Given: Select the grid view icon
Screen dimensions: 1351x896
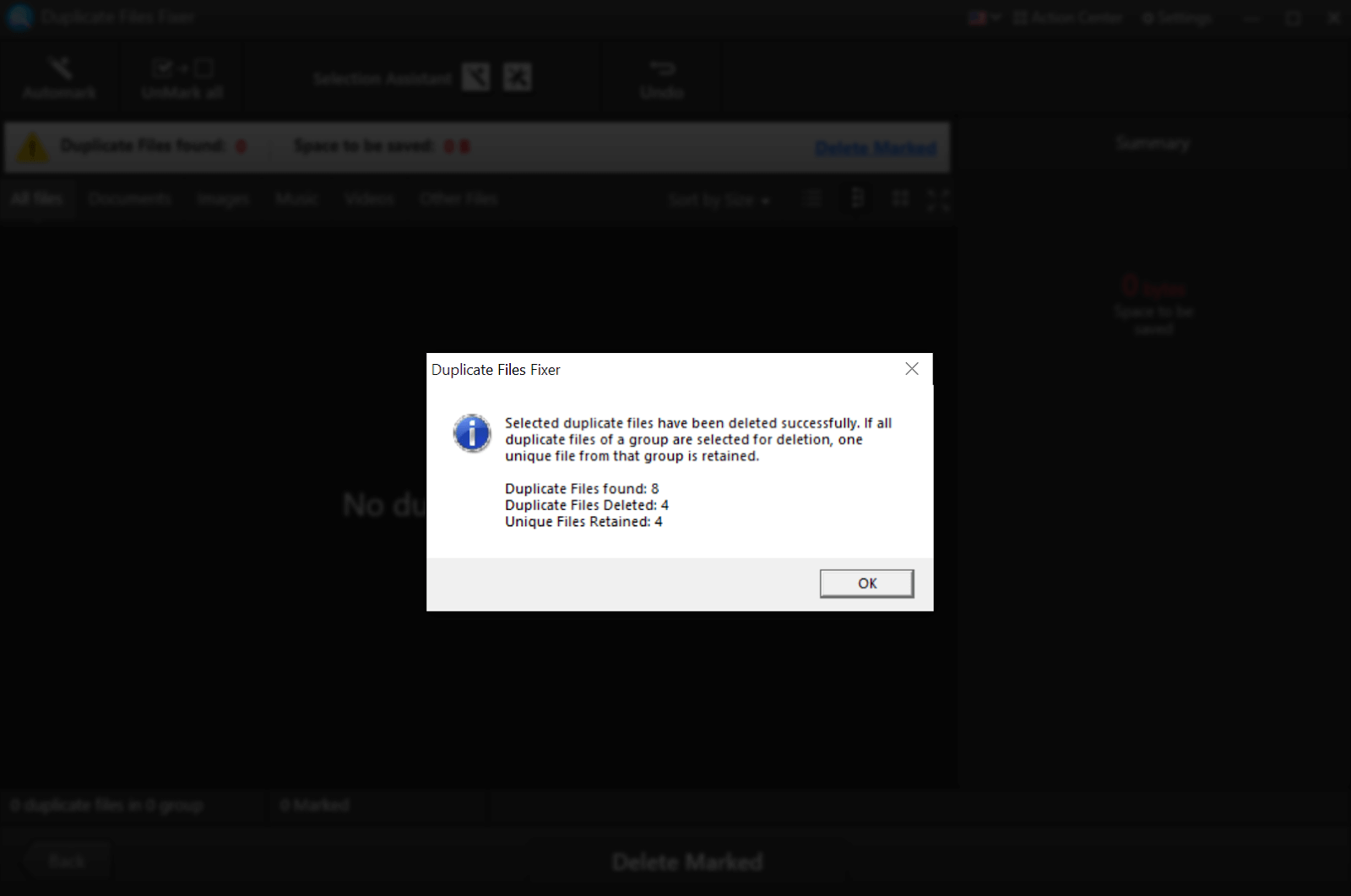Looking at the screenshot, I should (900, 198).
